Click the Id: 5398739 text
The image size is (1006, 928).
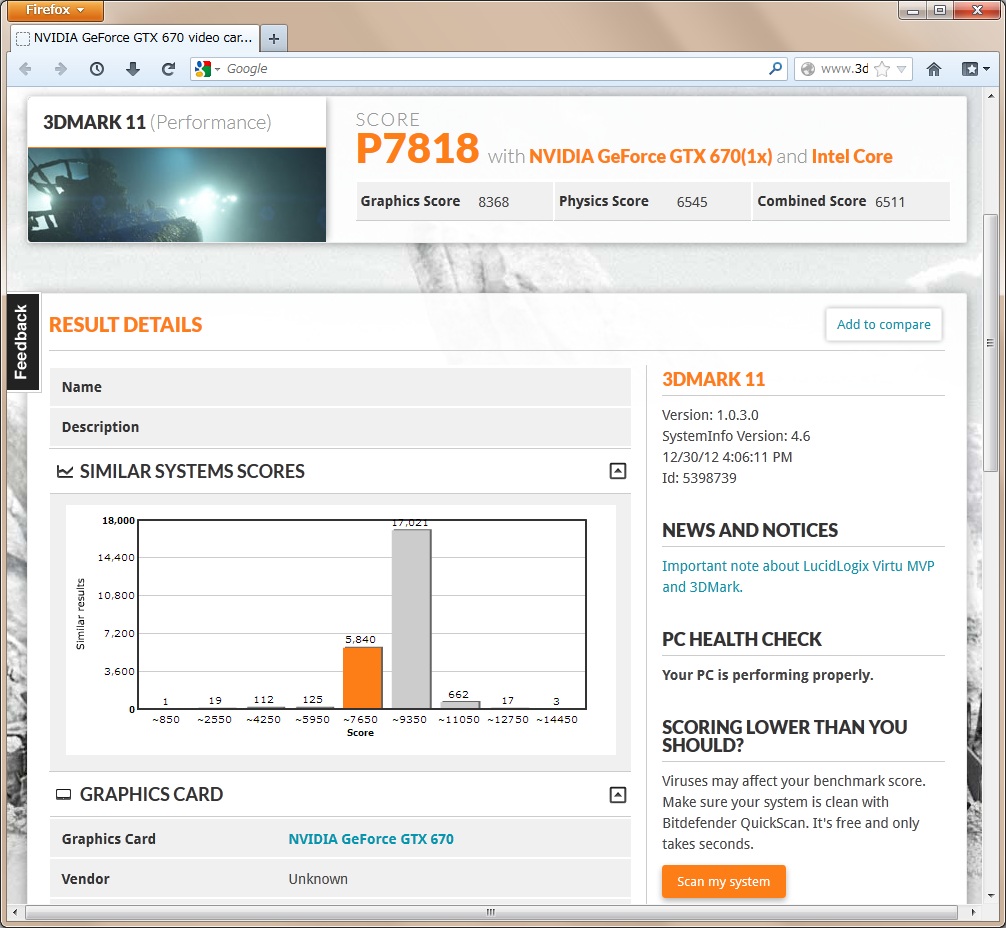coord(699,478)
